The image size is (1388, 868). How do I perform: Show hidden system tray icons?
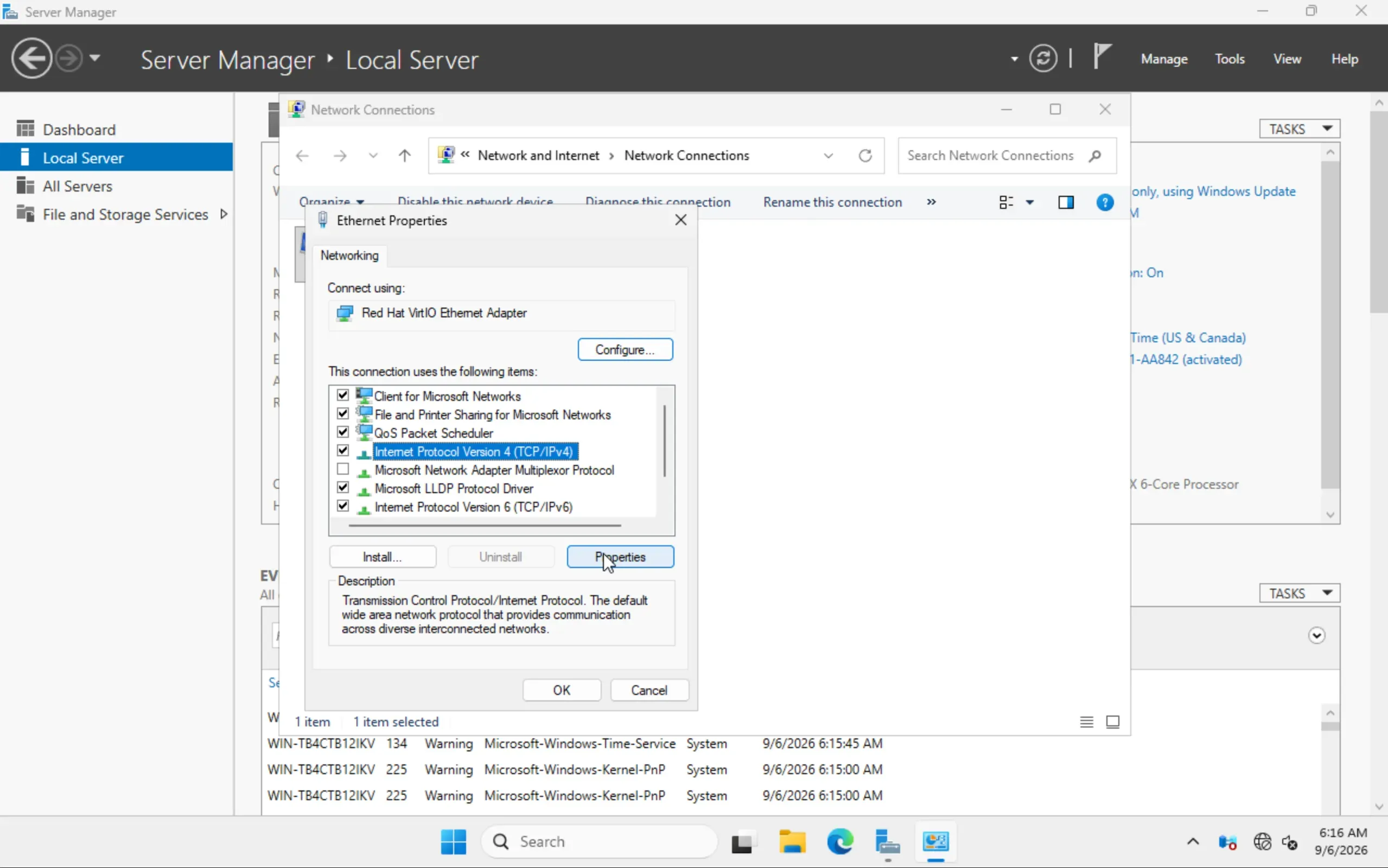(1193, 841)
